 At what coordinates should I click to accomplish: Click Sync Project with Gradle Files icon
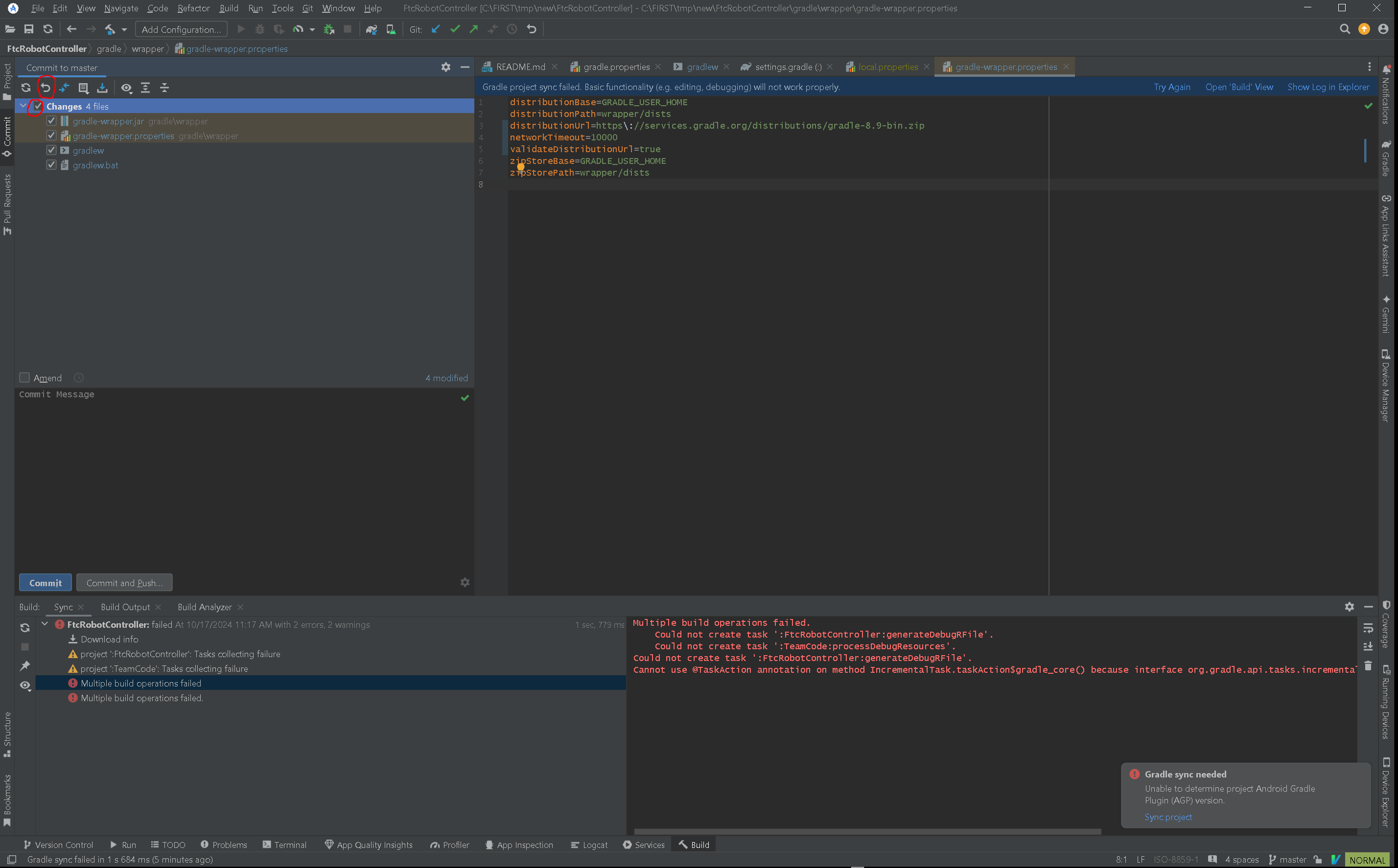[372, 29]
